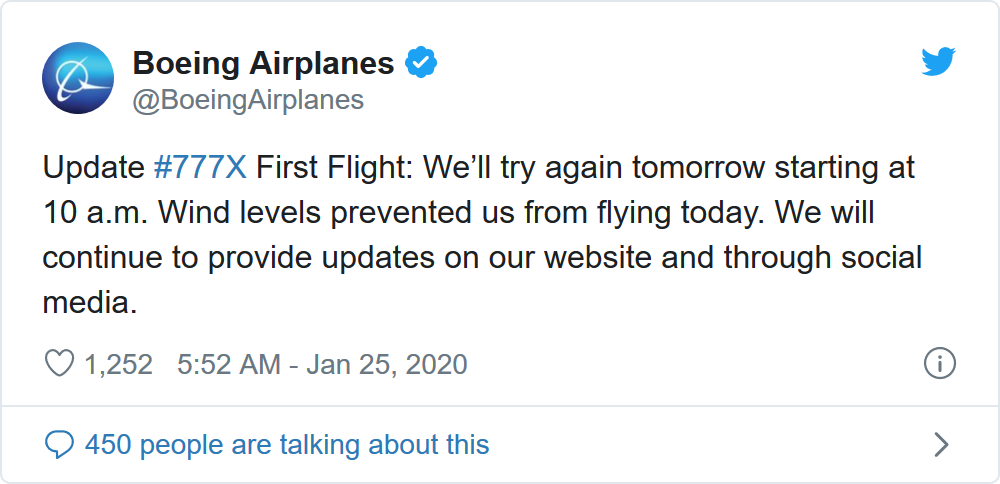Open the Boeing Airplanes display name
The image size is (1000, 484).
click(x=263, y=64)
